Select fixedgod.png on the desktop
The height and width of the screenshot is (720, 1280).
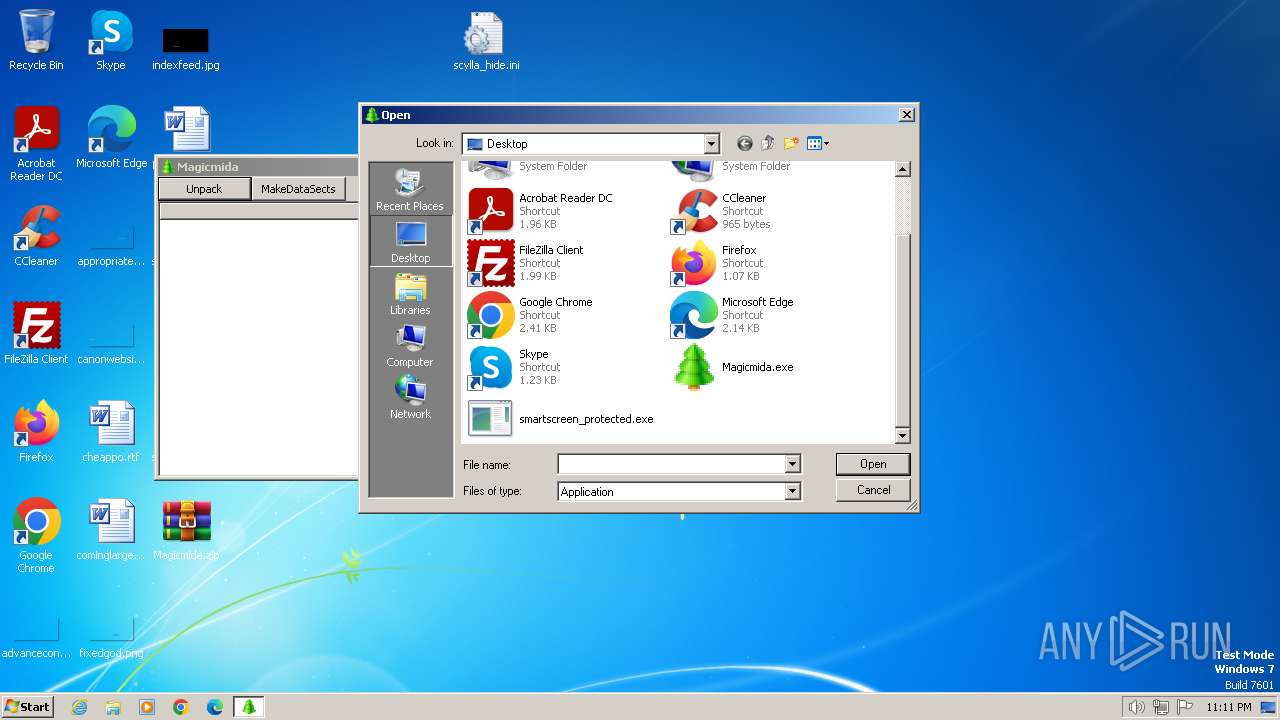tap(111, 640)
